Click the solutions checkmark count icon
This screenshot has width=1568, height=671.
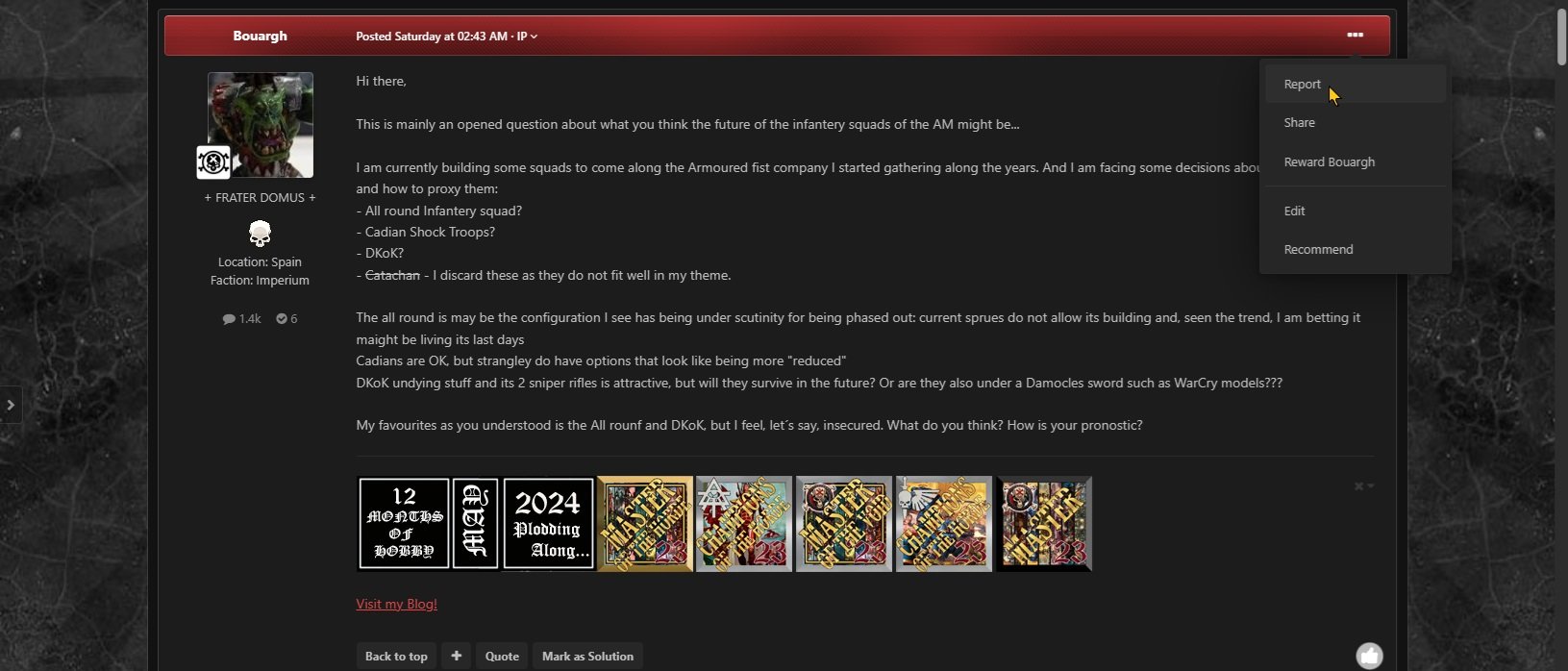click(282, 318)
